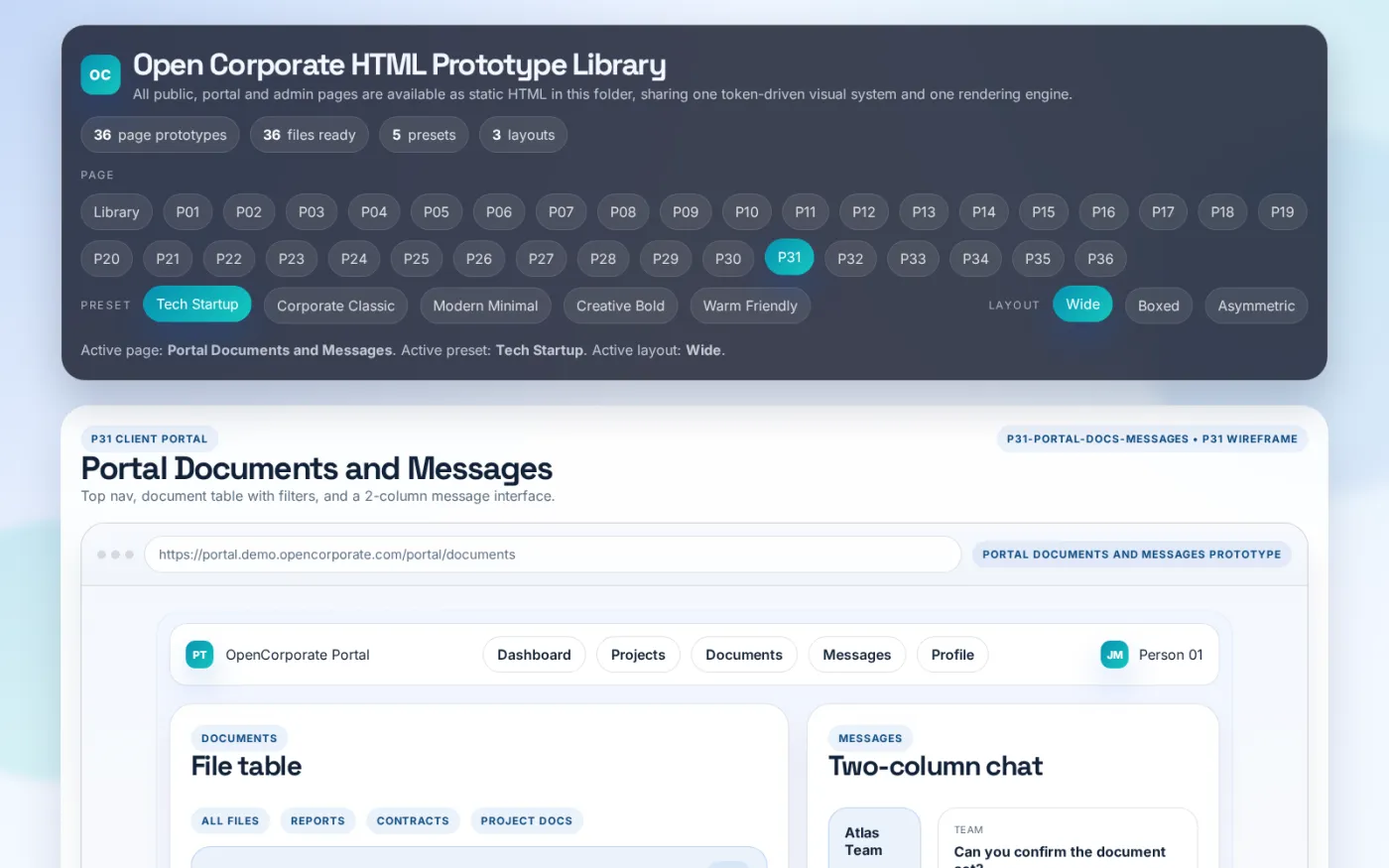
Task: Select page P25
Action: [x=417, y=258]
